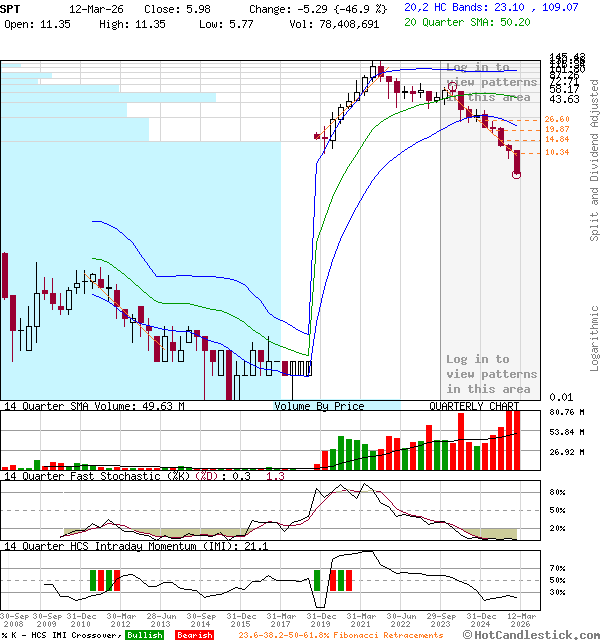Click the green Bullish legend badge
Viewport: 600px width, 640px height.
click(144, 635)
